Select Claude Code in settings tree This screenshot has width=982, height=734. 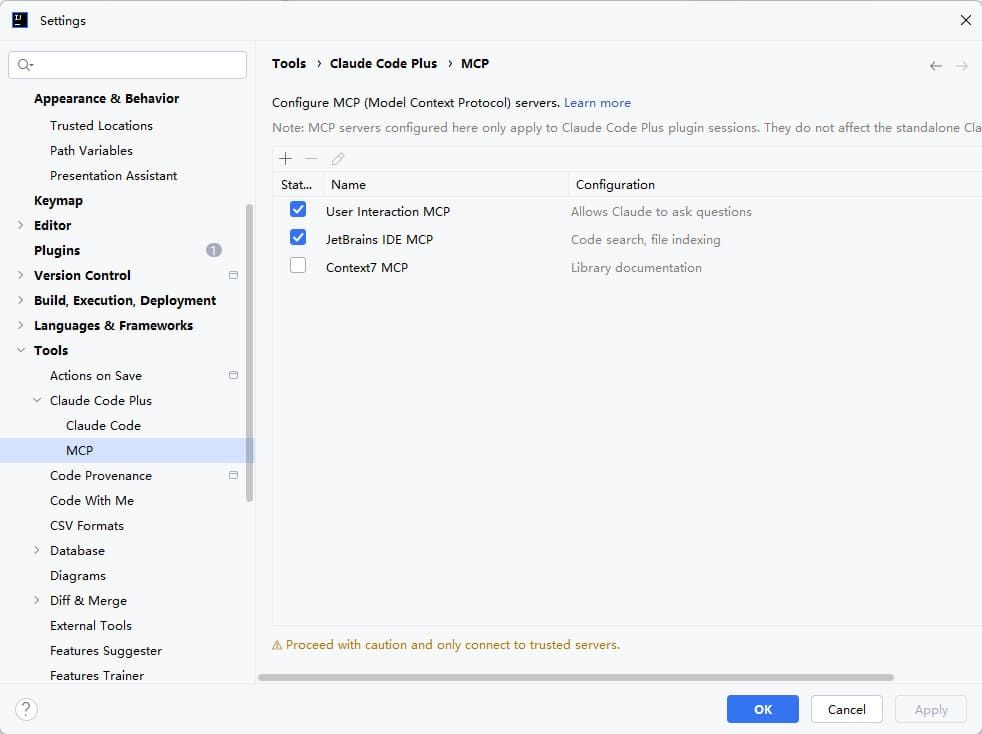point(103,425)
